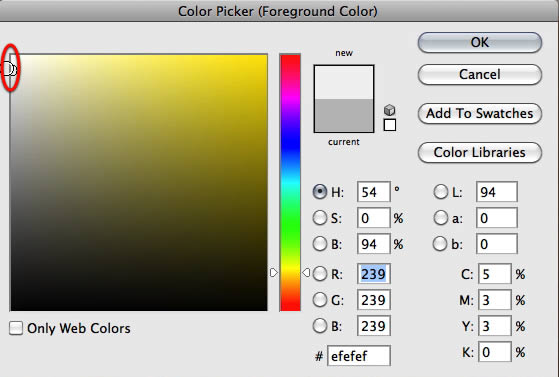Click Add To Swatches button
The image size is (559, 377).
point(480,113)
